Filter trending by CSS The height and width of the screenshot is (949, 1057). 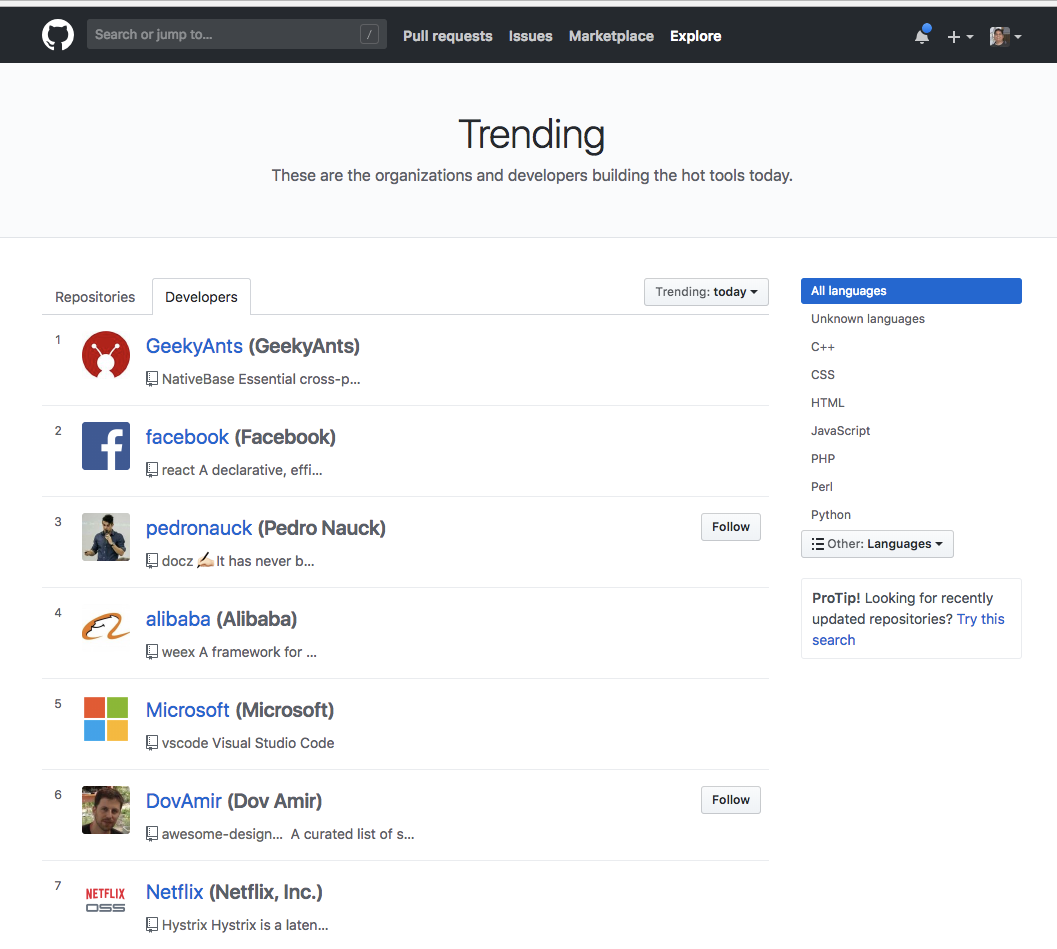[x=822, y=375]
